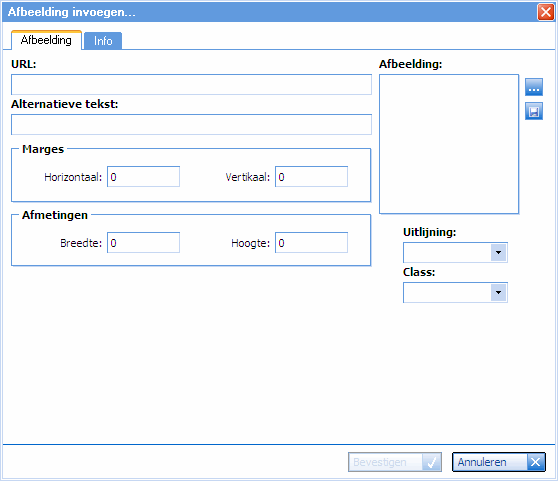Viewport: 558px width, 481px height.
Task: Click the Afbeelding preview area
Action: coord(449,144)
